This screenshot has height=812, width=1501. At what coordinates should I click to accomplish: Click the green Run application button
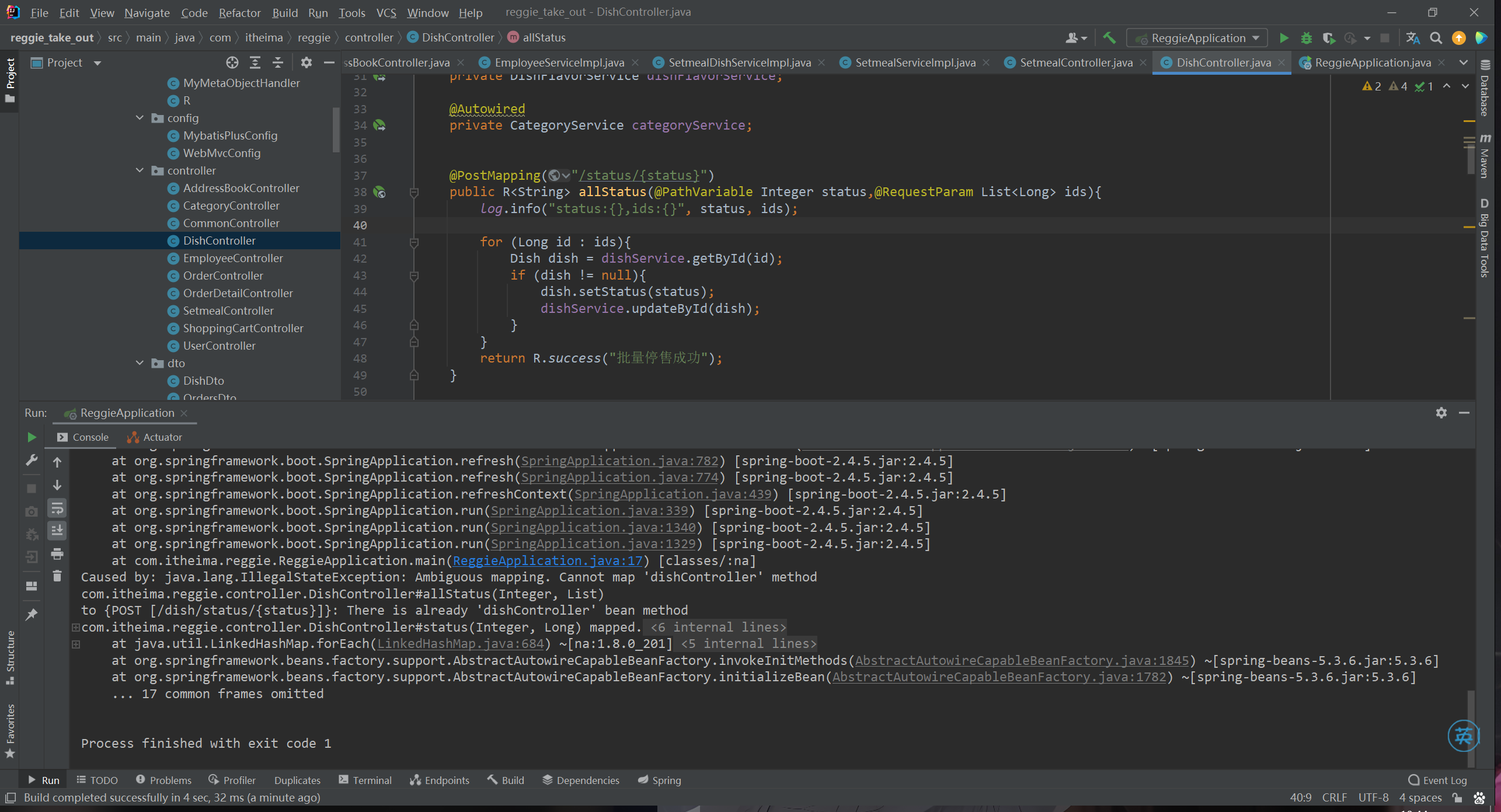tap(1283, 38)
